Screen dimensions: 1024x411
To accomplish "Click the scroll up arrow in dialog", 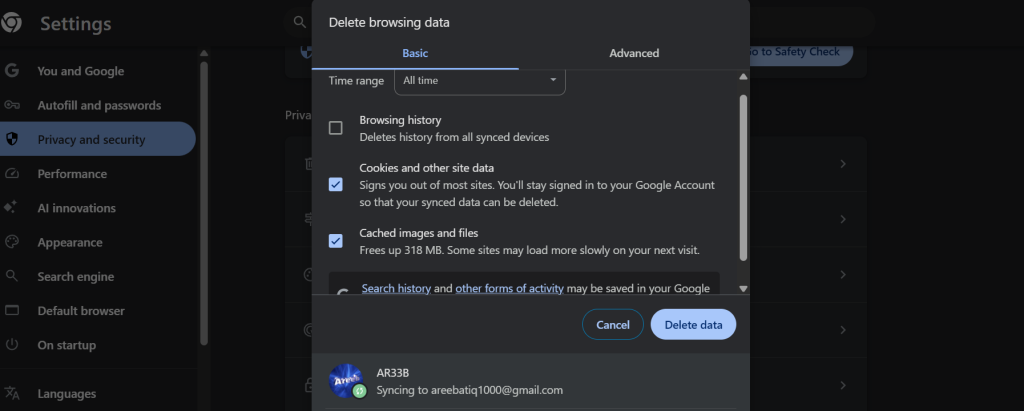I will 742,77.
